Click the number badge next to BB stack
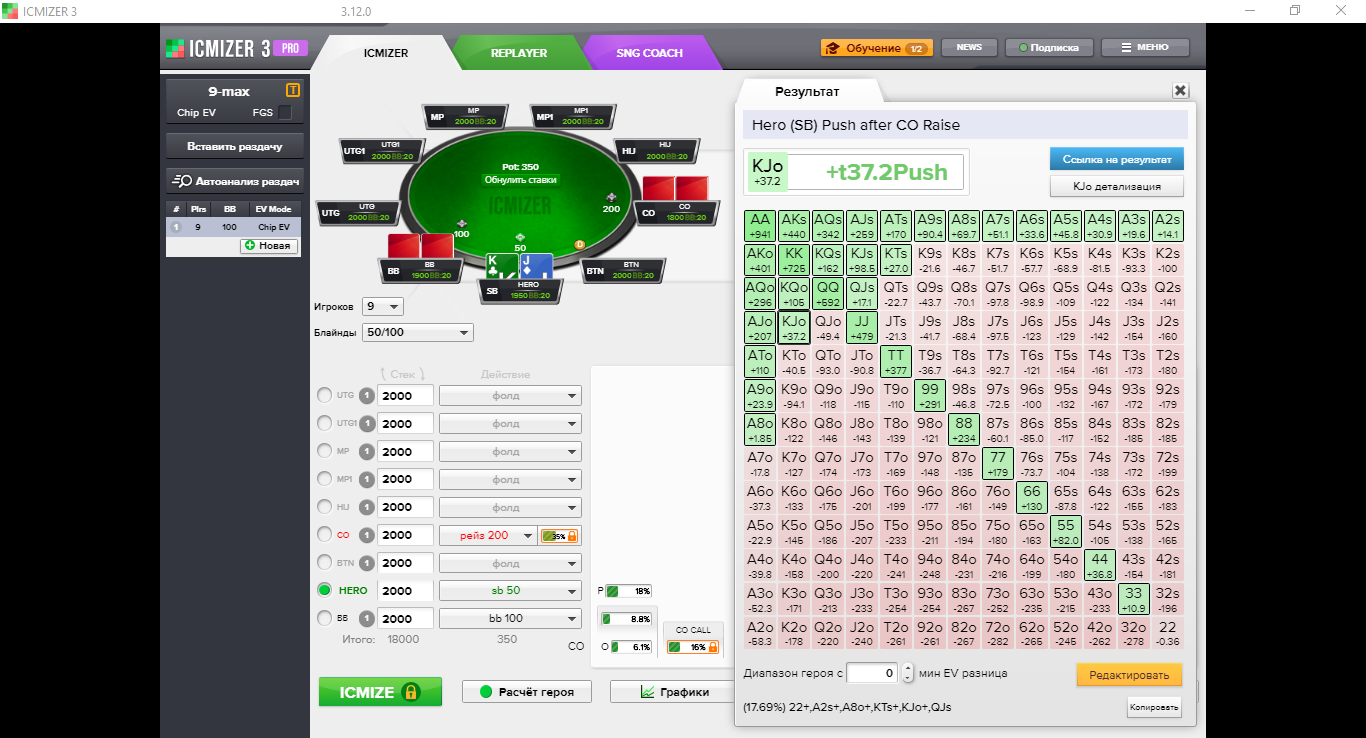Image resolution: width=1366 pixels, height=738 pixels. pyautogui.click(x=367, y=619)
